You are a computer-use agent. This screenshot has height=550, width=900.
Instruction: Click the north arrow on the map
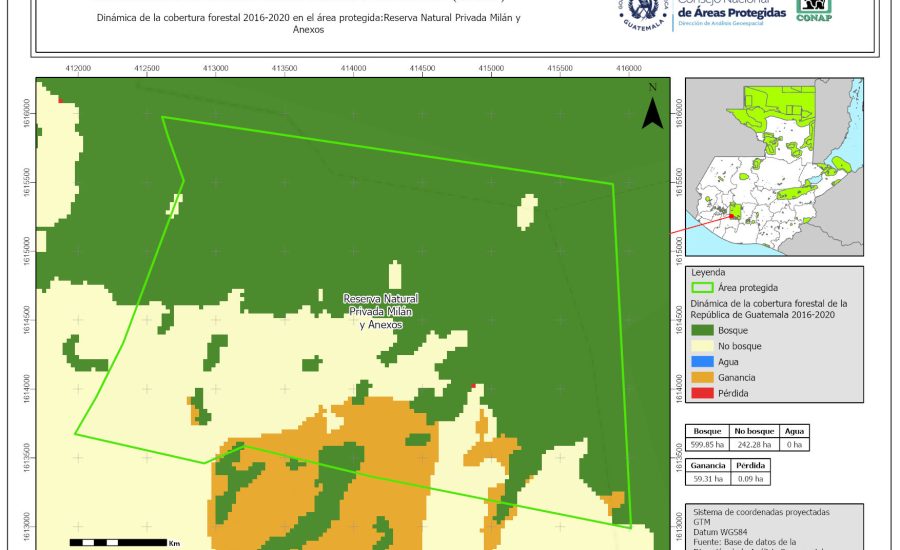652,108
